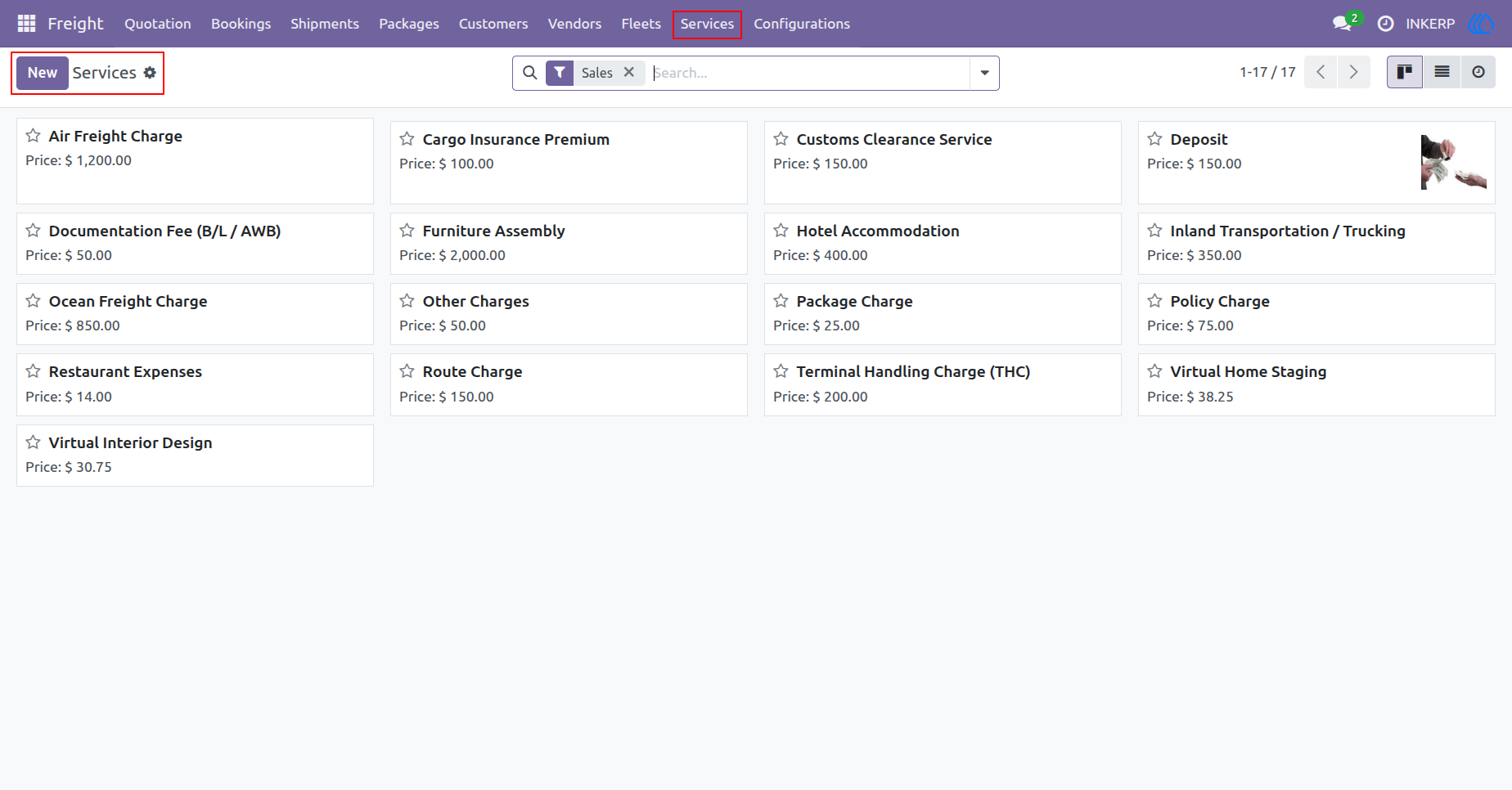Open the messages conversation icon
1512x790 pixels.
point(1342,24)
